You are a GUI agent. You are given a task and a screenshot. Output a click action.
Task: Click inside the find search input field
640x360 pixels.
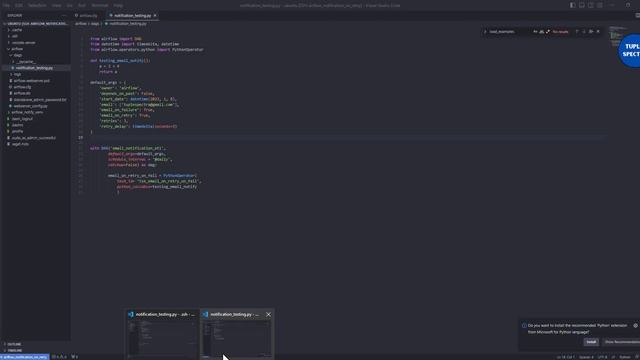(x=509, y=31)
